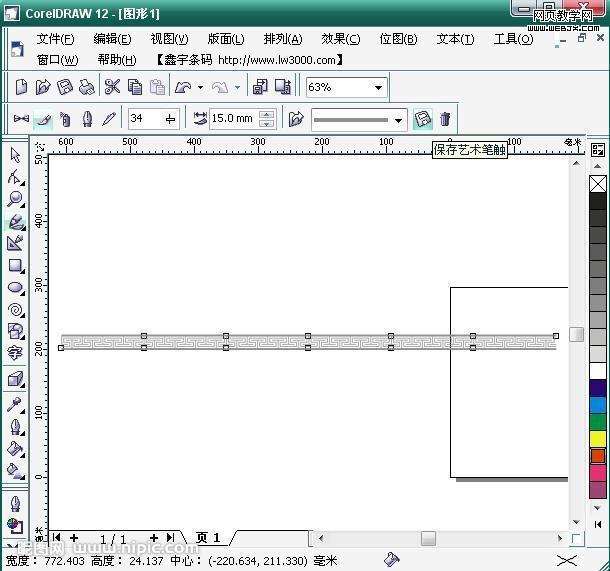Click the horizontal scrollbar thumb
This screenshot has height=571, width=610.
point(428,538)
